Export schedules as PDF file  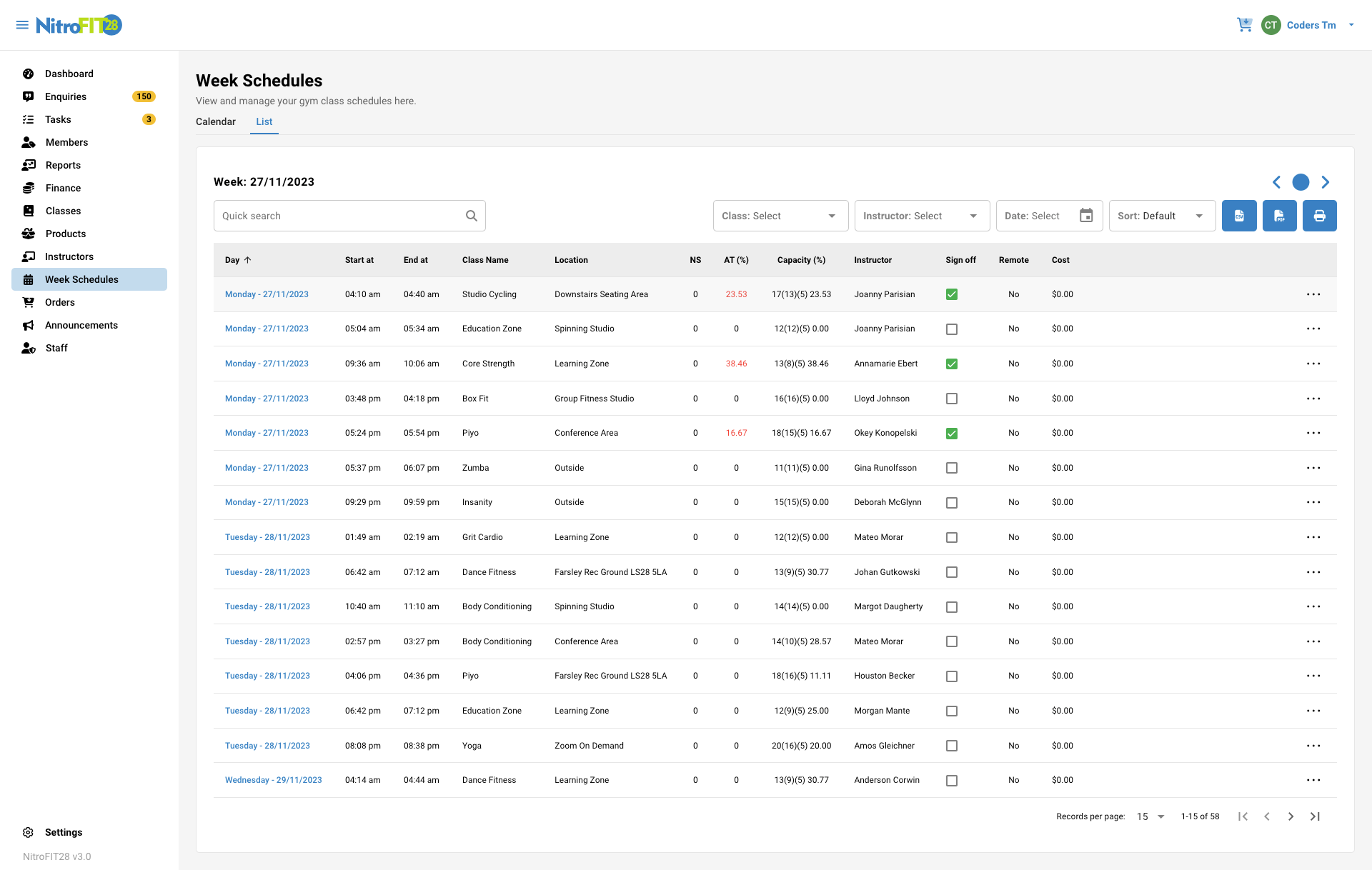click(x=1279, y=215)
